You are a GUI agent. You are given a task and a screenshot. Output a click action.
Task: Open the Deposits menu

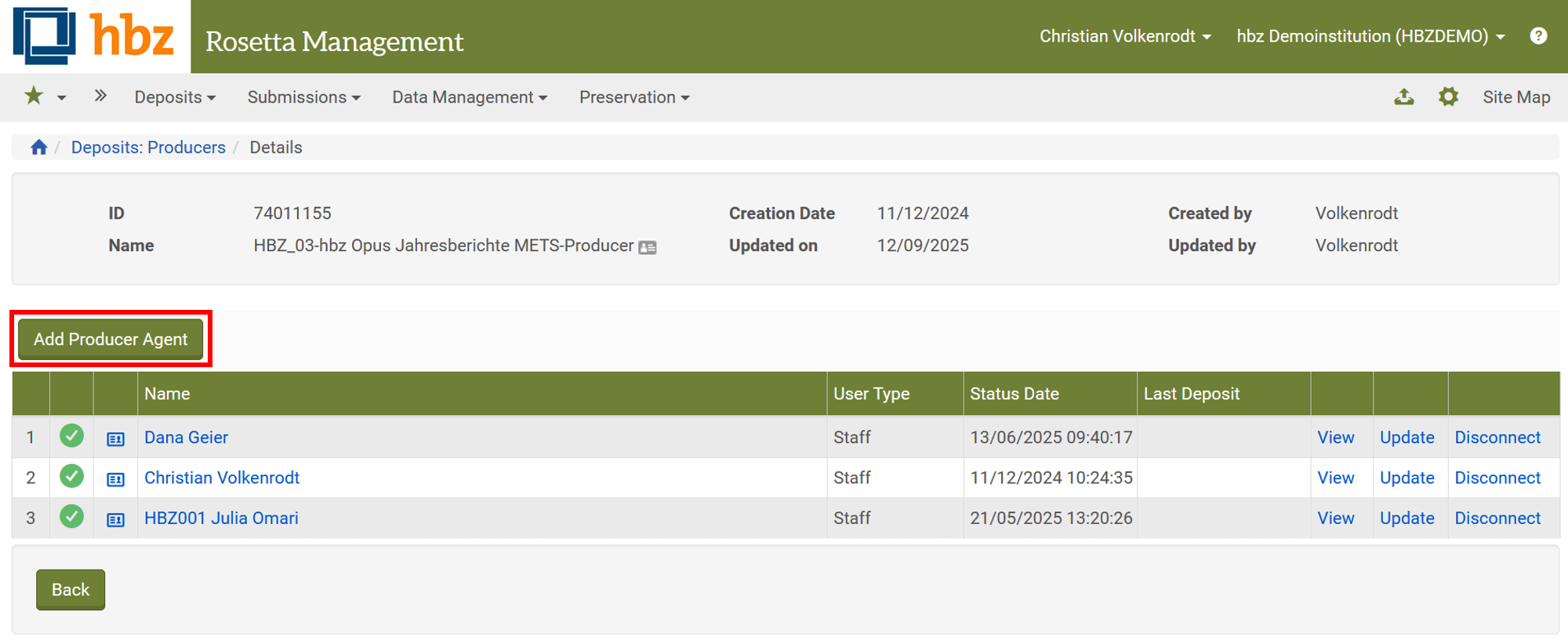pos(175,97)
